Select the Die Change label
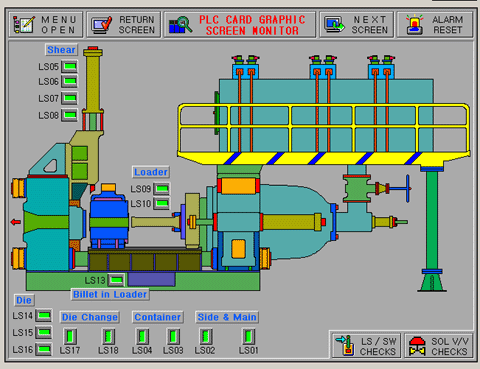 90,317
